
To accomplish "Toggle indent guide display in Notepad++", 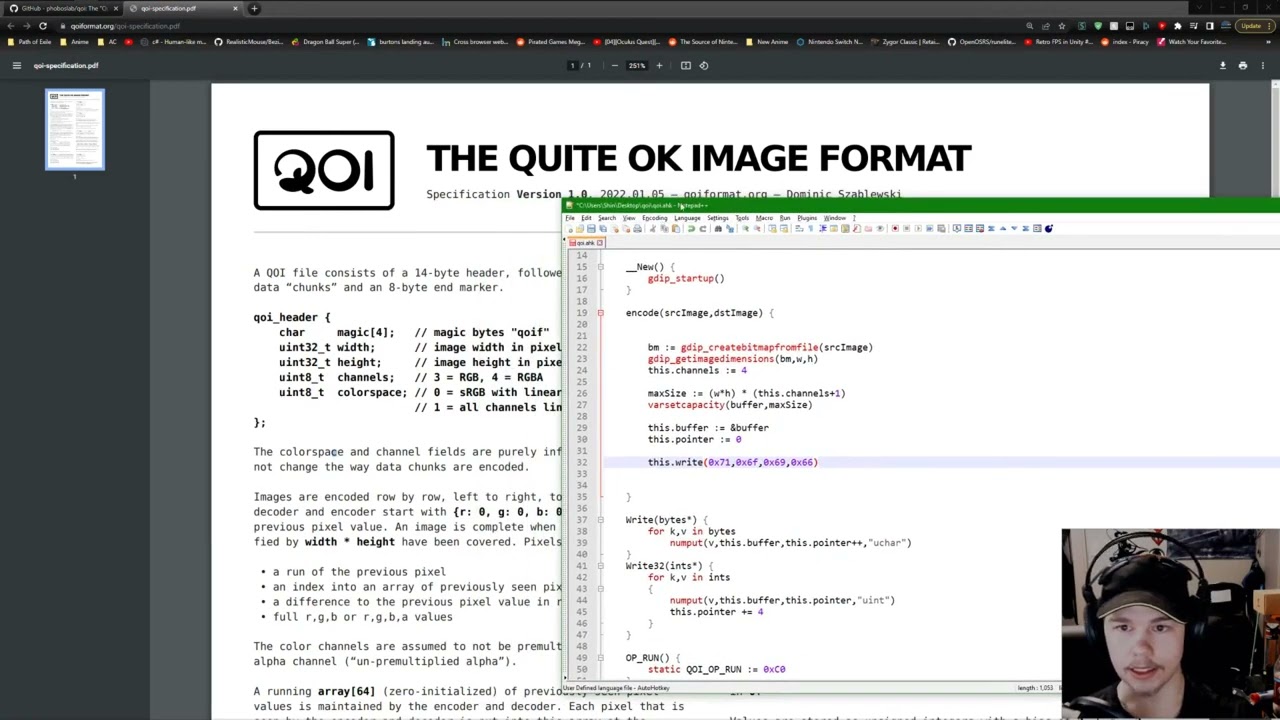I will click(822, 228).
